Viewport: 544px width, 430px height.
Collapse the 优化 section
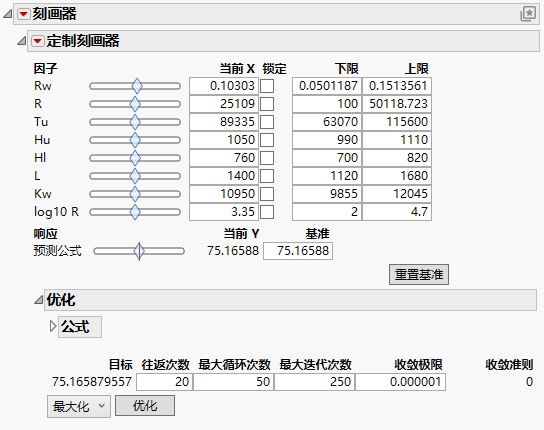39,300
